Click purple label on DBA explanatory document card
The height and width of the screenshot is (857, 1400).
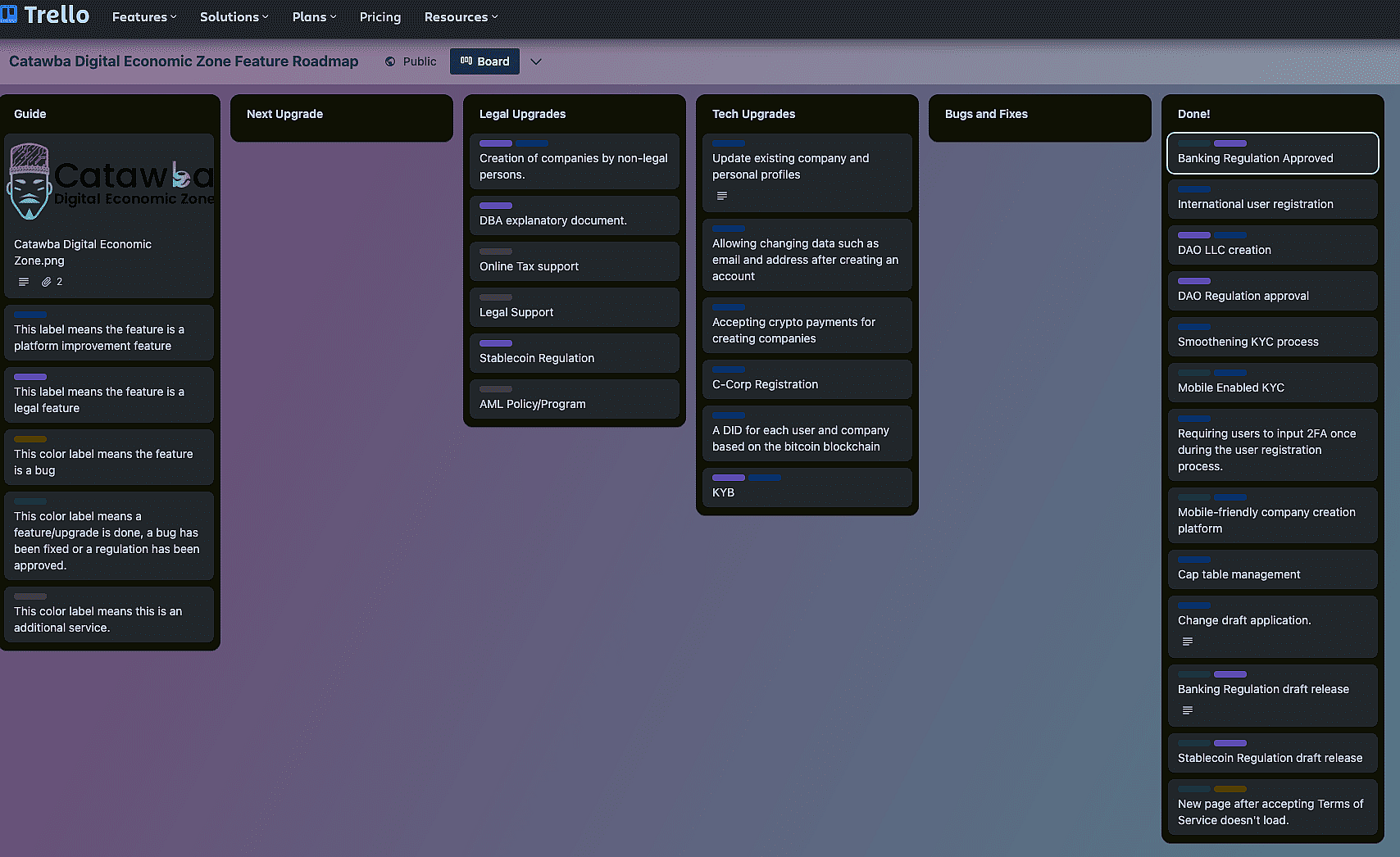click(x=496, y=206)
